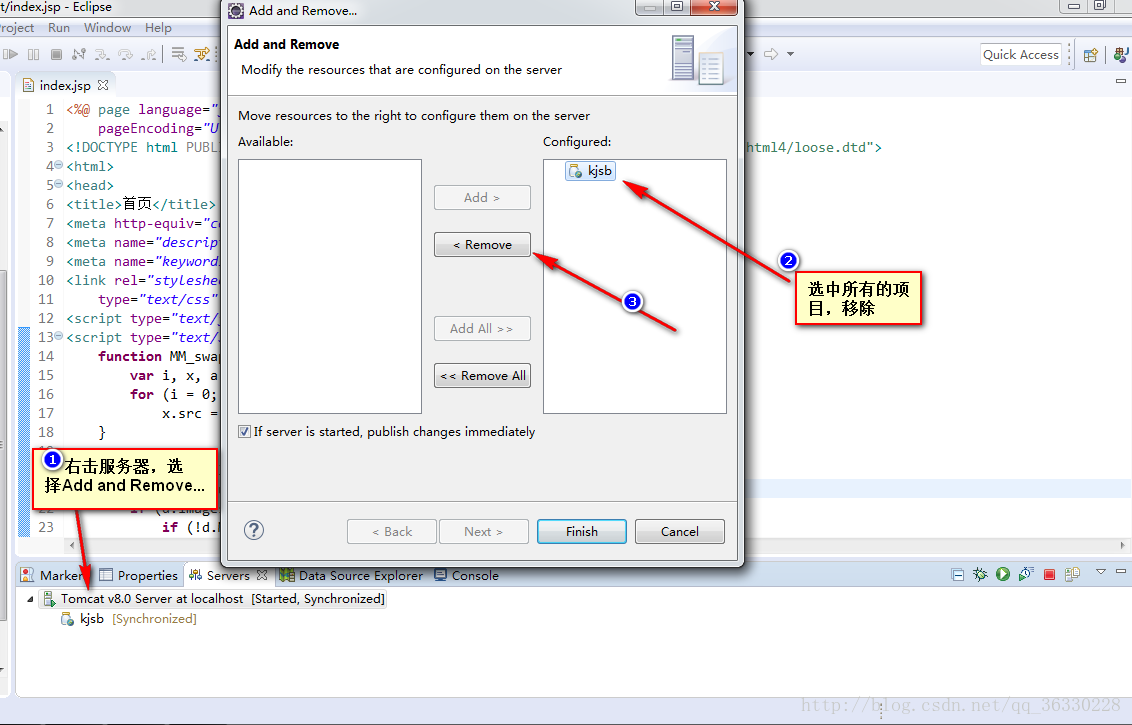Collapse the html tag on line 4

click(59, 165)
